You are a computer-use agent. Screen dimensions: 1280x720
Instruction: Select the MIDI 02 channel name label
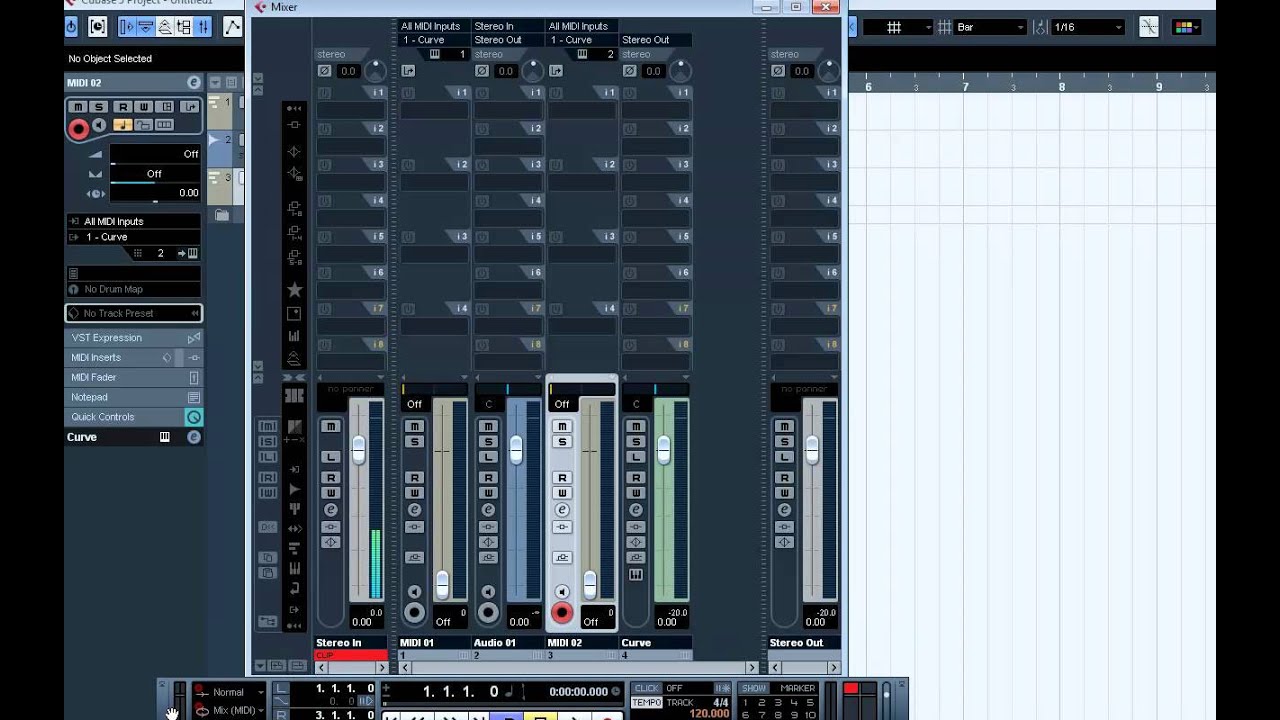coord(582,643)
